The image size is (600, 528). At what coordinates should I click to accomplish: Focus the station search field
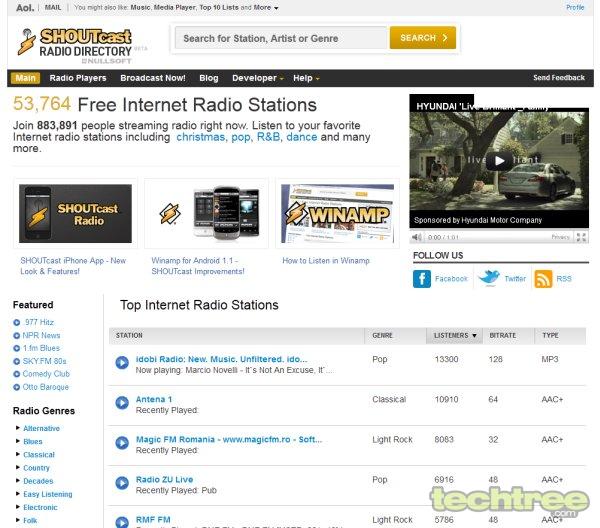pyautogui.click(x=281, y=38)
